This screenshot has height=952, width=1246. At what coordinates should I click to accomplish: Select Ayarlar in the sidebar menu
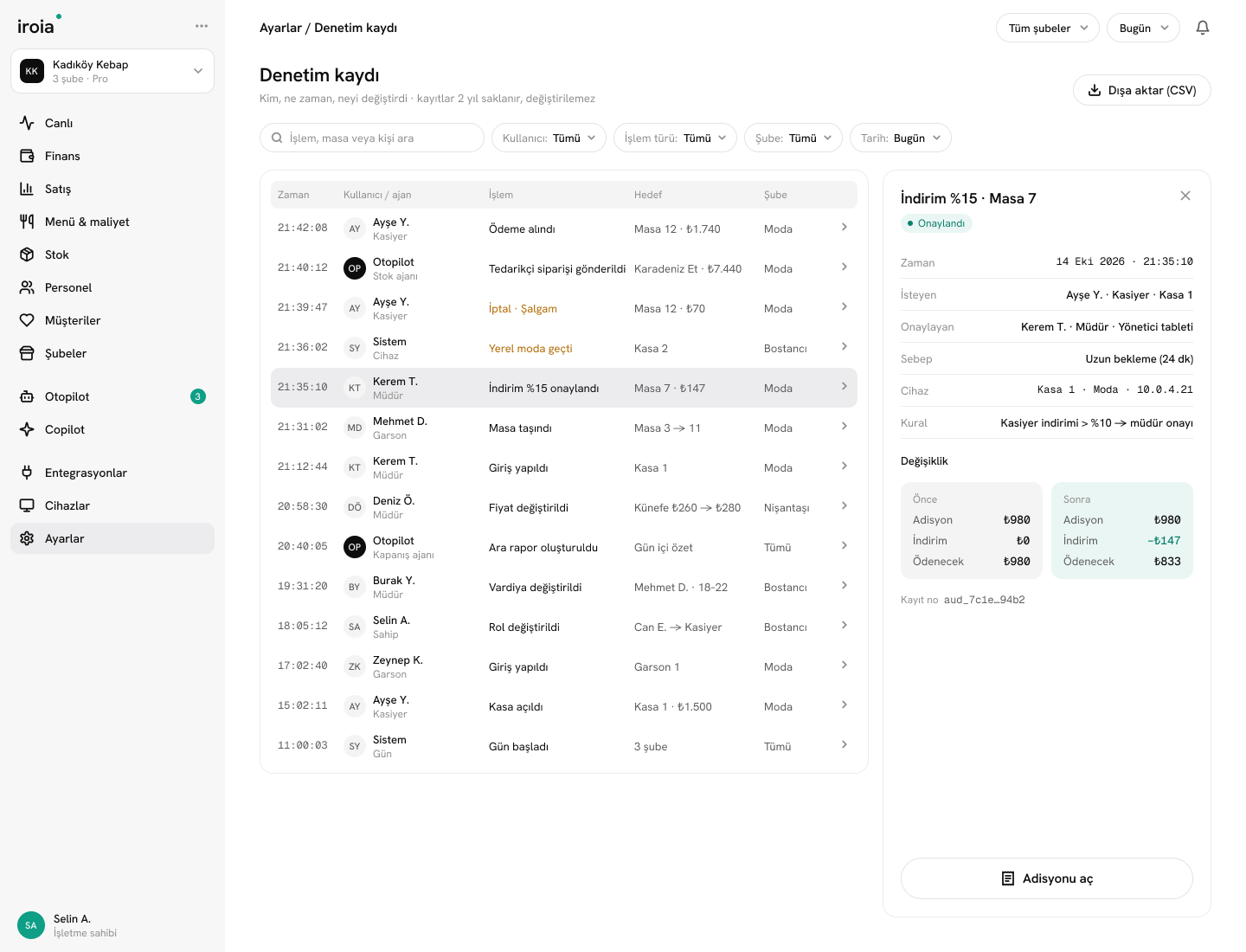112,538
